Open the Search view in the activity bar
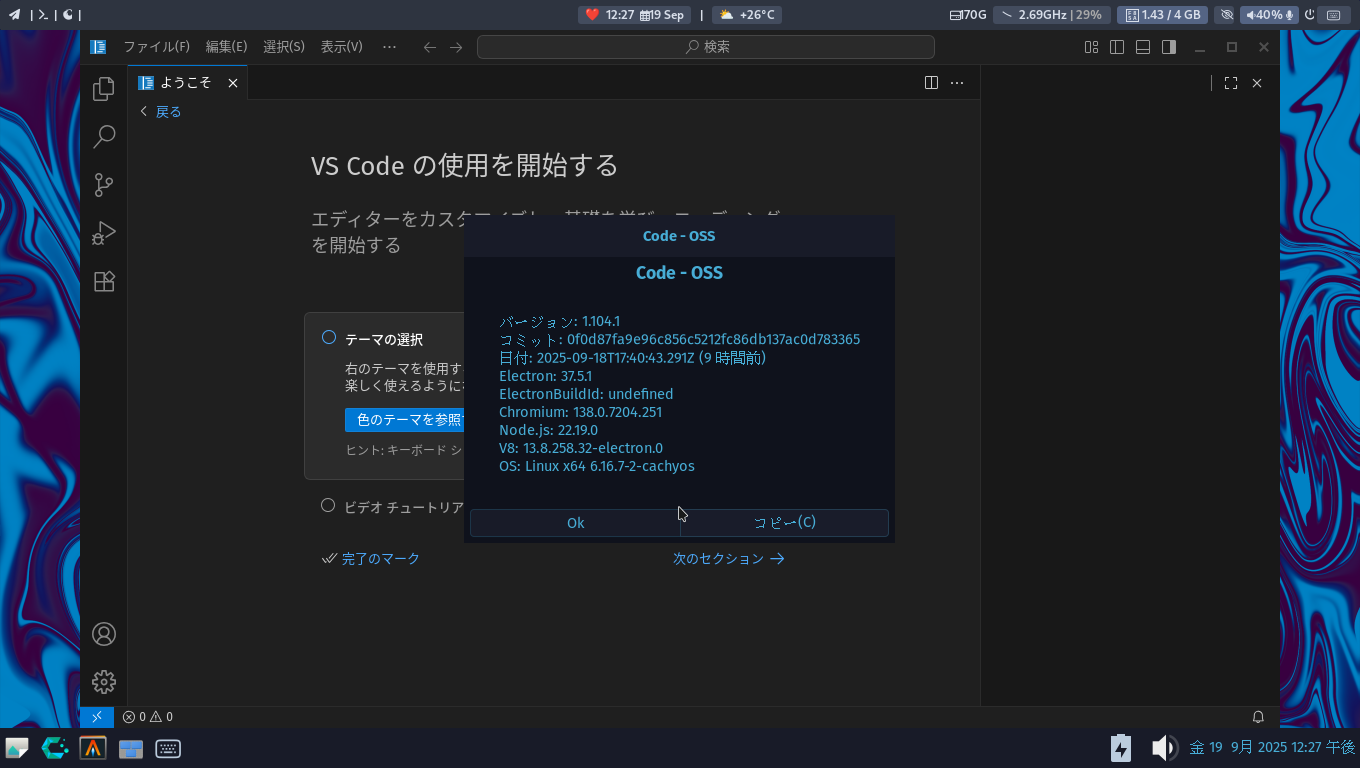This screenshot has height=768, width=1360. [104, 137]
